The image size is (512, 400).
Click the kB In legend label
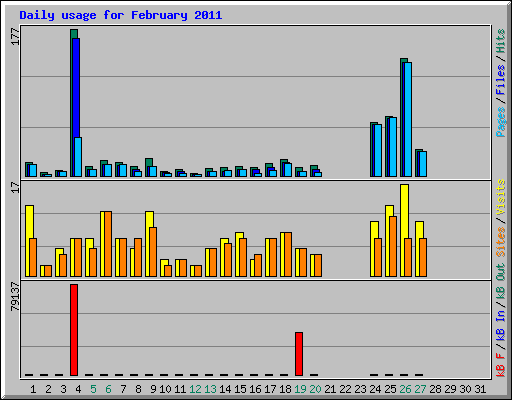point(500,325)
